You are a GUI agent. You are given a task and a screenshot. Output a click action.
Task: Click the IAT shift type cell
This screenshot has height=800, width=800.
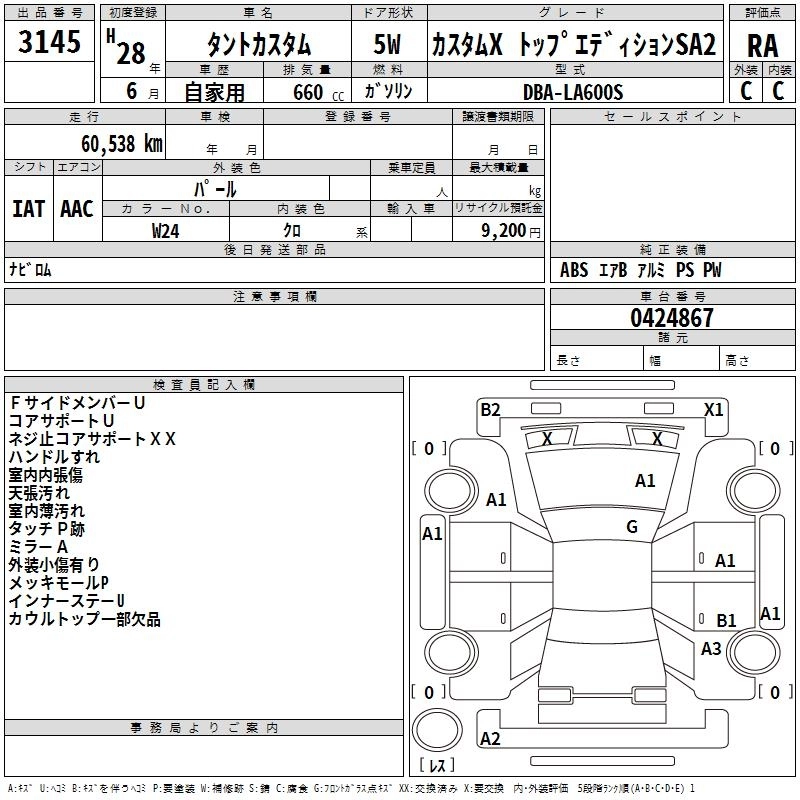point(28,209)
